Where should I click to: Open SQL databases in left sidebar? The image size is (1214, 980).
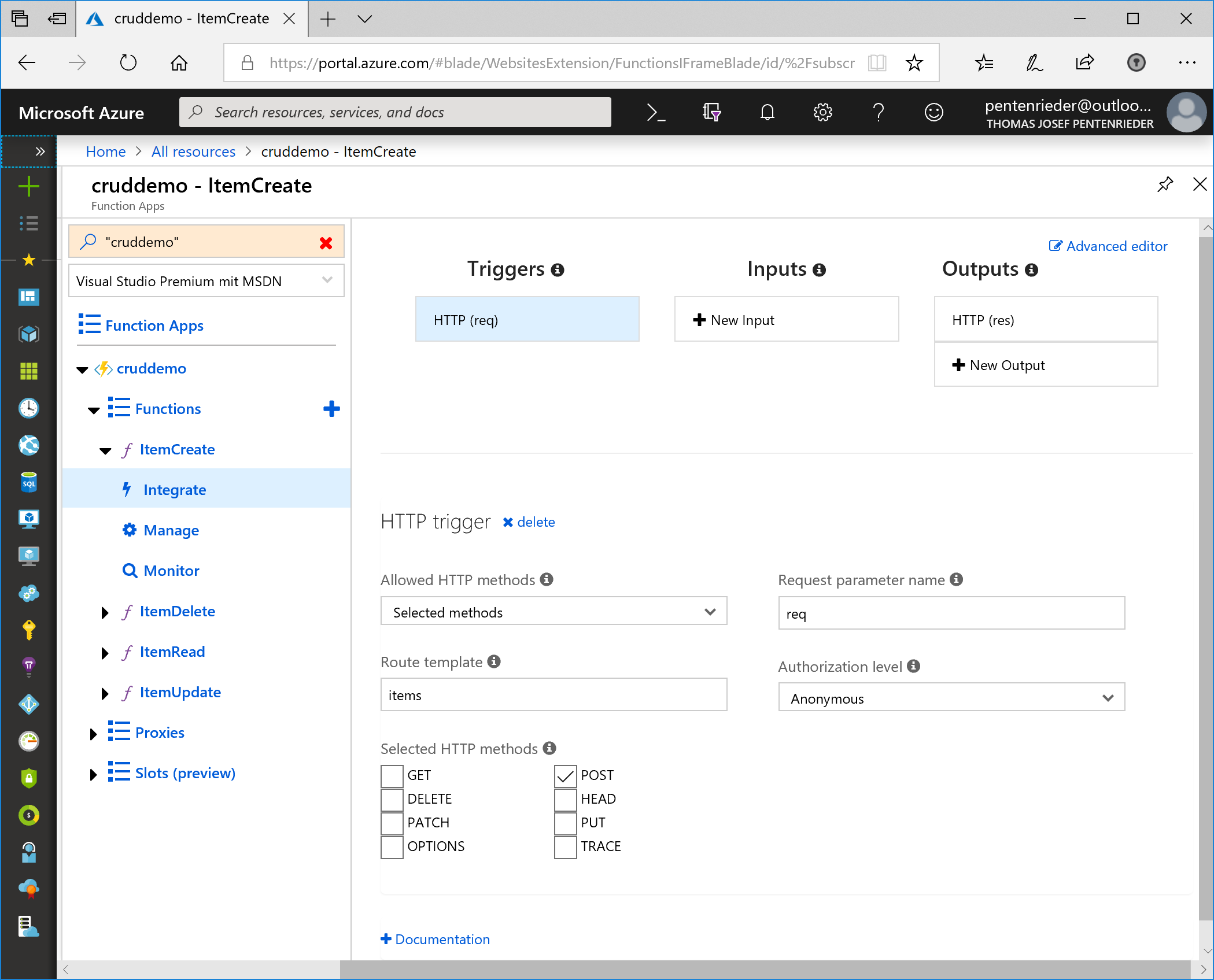[29, 482]
